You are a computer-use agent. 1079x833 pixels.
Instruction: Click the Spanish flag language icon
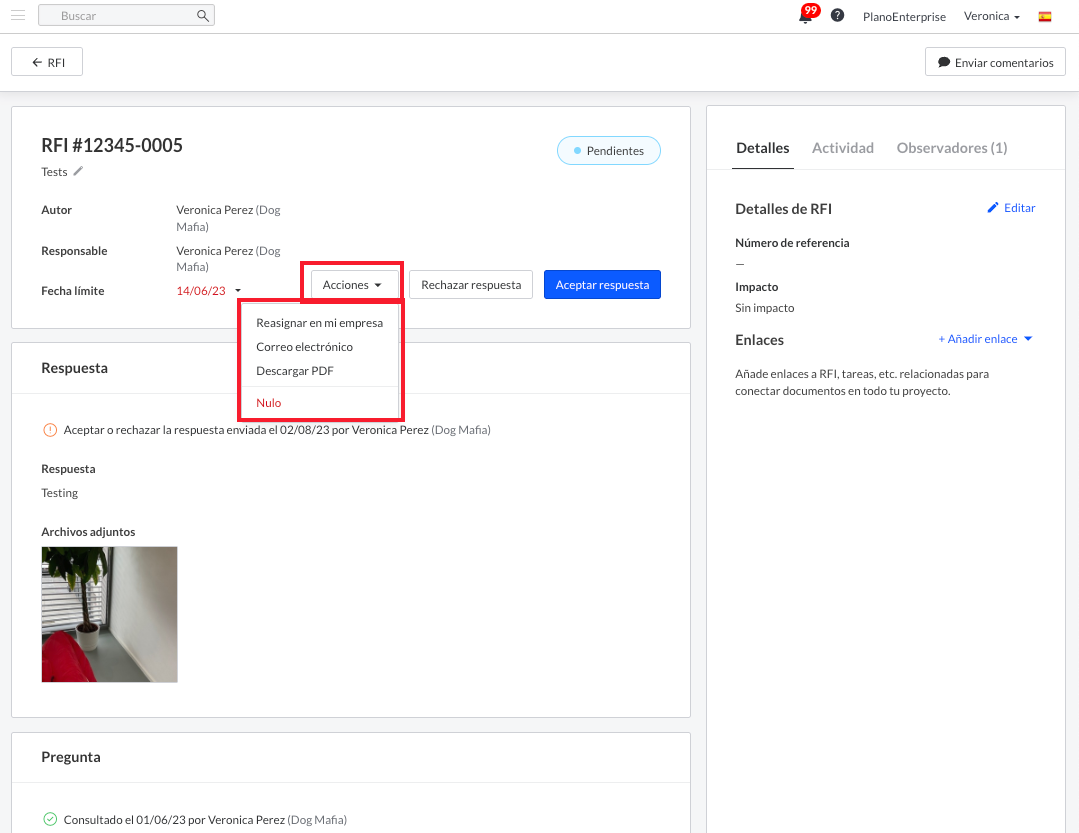pos(1045,17)
